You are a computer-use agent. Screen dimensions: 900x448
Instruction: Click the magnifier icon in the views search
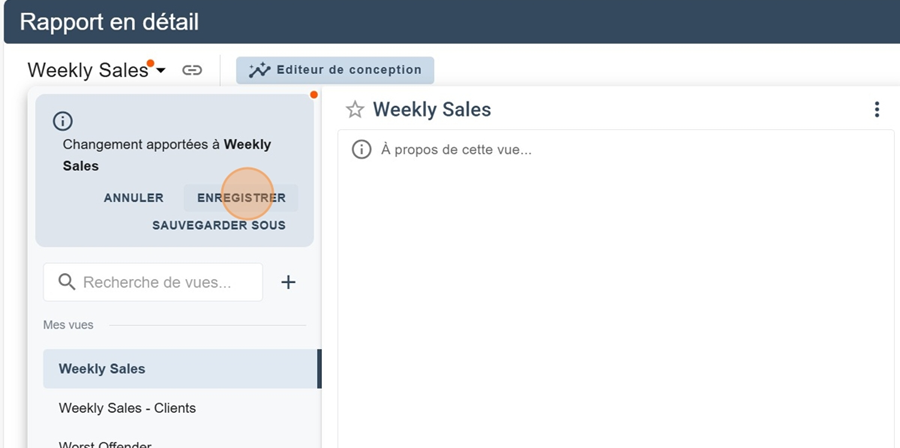click(x=67, y=282)
